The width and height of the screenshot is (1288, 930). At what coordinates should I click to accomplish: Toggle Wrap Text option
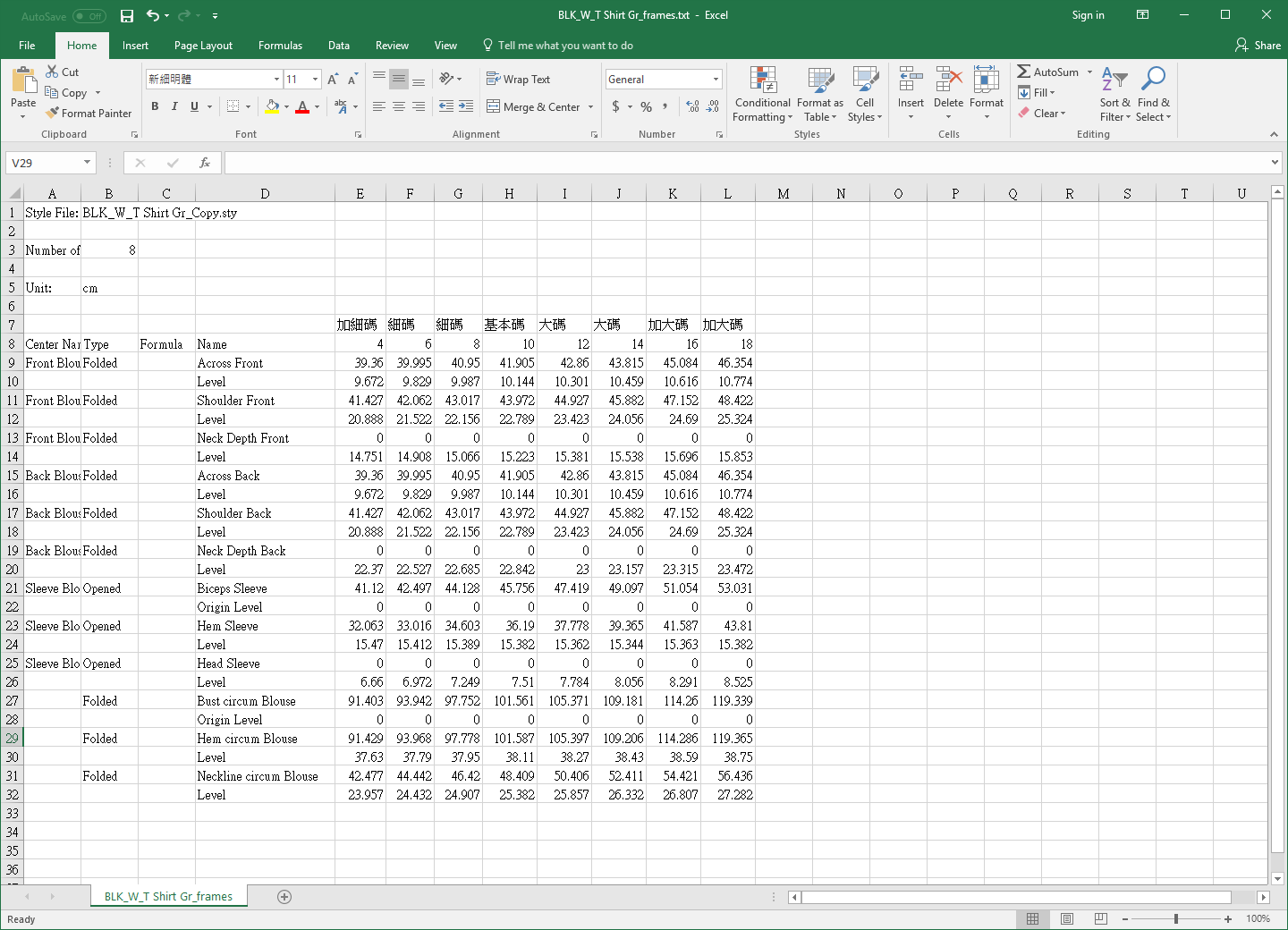click(x=518, y=80)
